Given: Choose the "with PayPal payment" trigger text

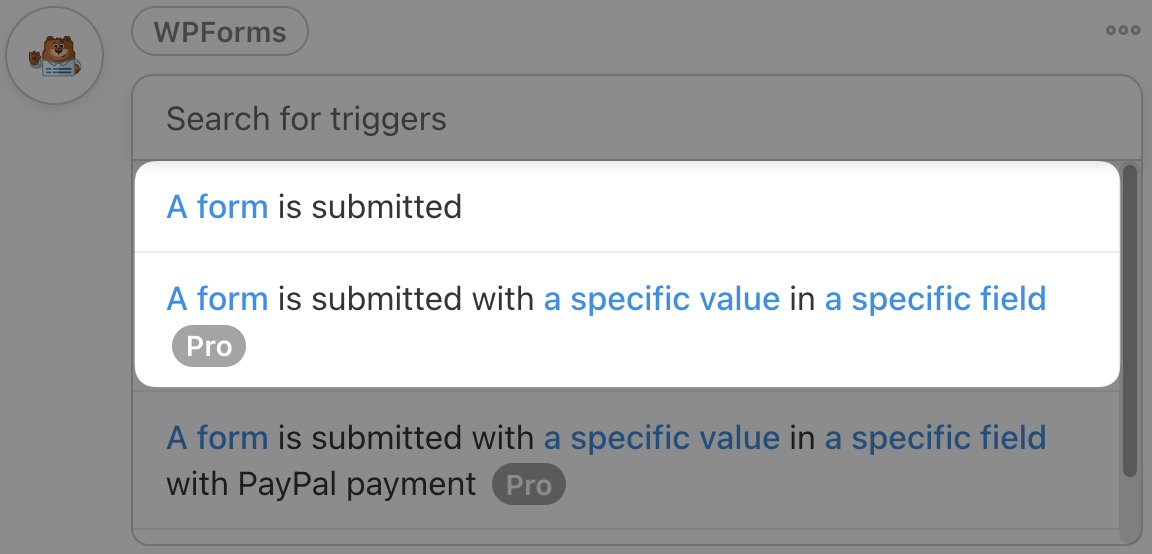Looking at the screenshot, I should 321,485.
